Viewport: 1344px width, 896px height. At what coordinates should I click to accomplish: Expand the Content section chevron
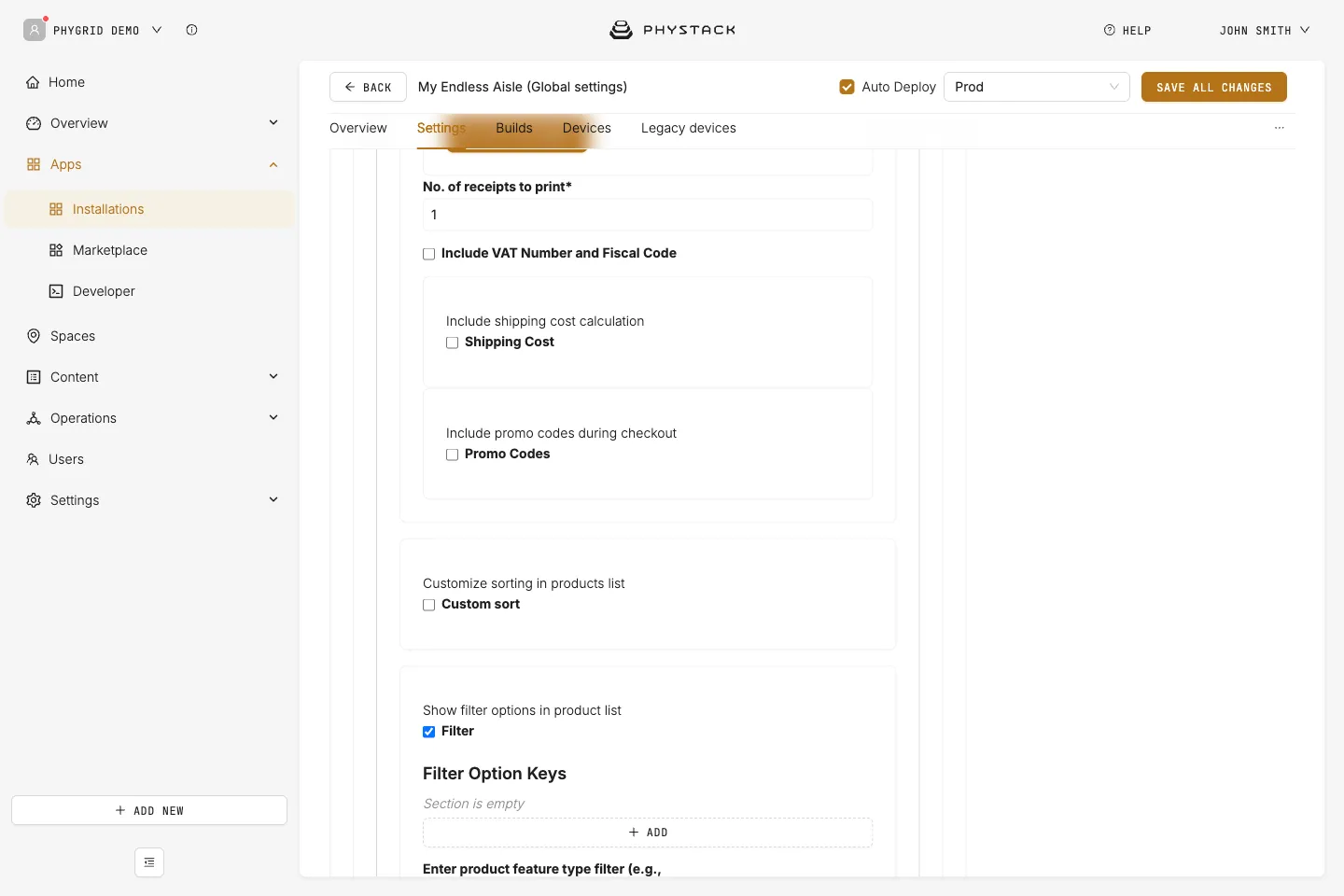click(273, 376)
